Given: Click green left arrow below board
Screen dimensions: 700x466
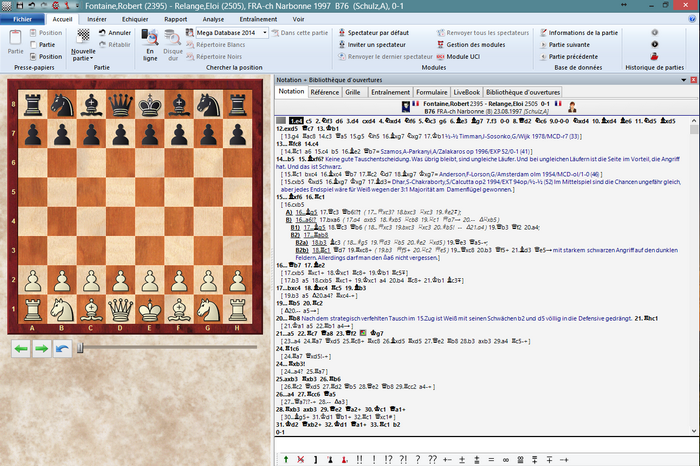Looking at the screenshot, I should (x=21, y=349).
